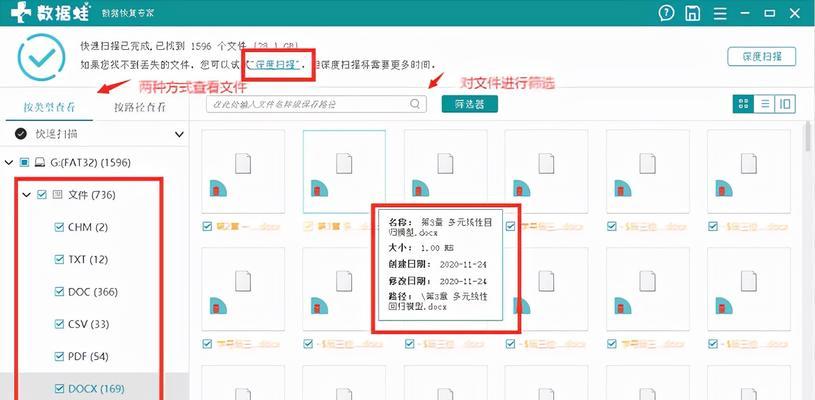Click the 快速扫描 label text
This screenshot has width=815, height=400.
pos(57,134)
